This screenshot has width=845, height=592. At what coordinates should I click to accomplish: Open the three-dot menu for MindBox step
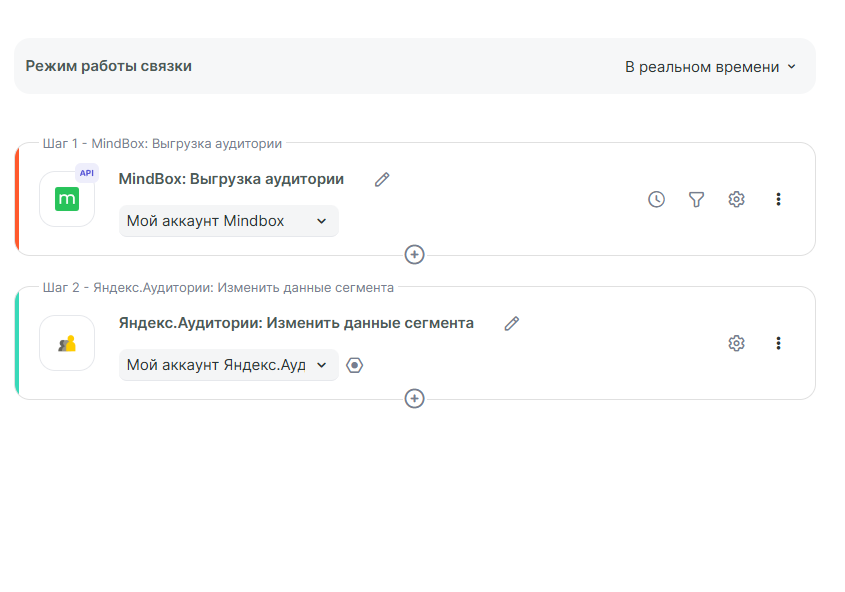click(778, 199)
